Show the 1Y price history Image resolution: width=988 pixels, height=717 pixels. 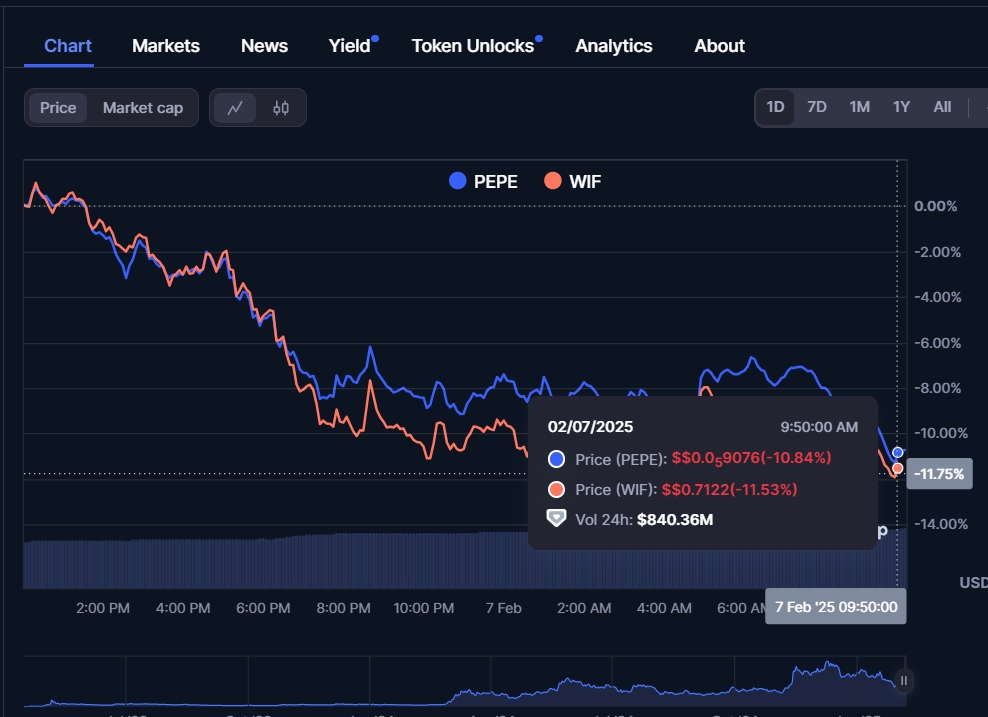coord(901,107)
